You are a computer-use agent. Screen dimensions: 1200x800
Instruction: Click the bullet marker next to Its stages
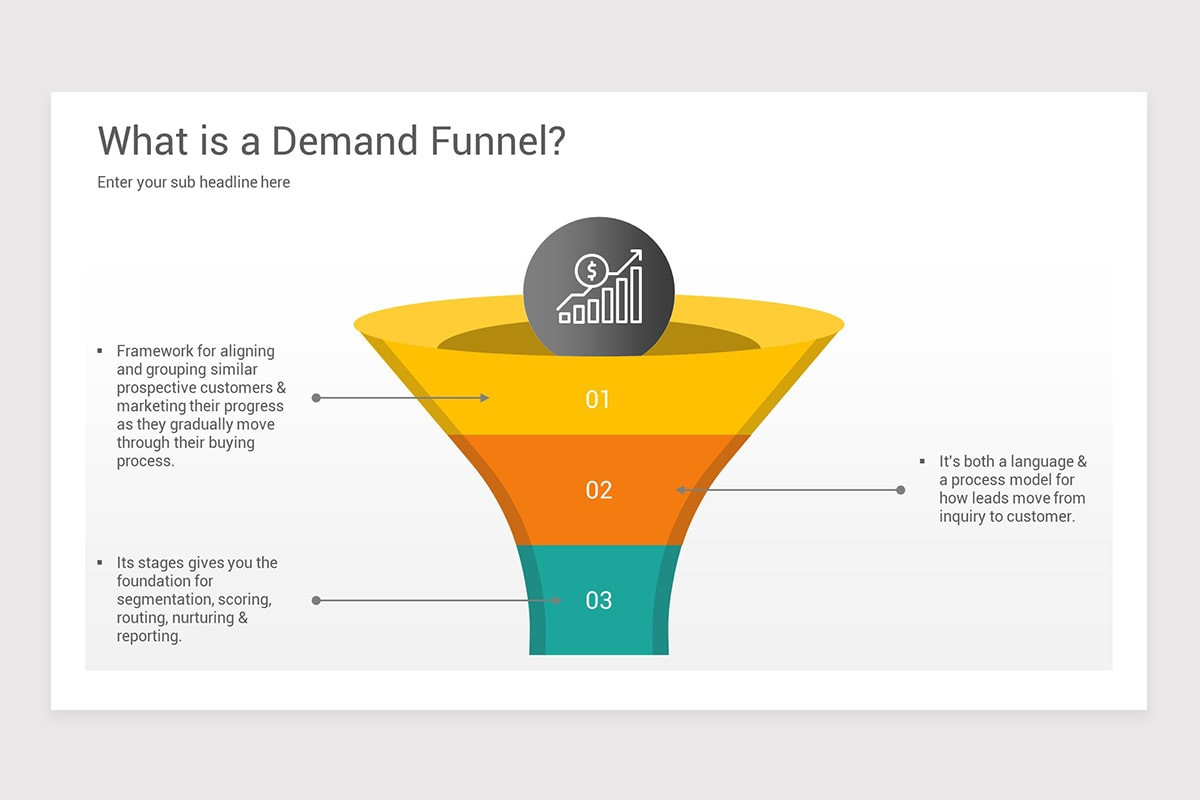(x=99, y=561)
